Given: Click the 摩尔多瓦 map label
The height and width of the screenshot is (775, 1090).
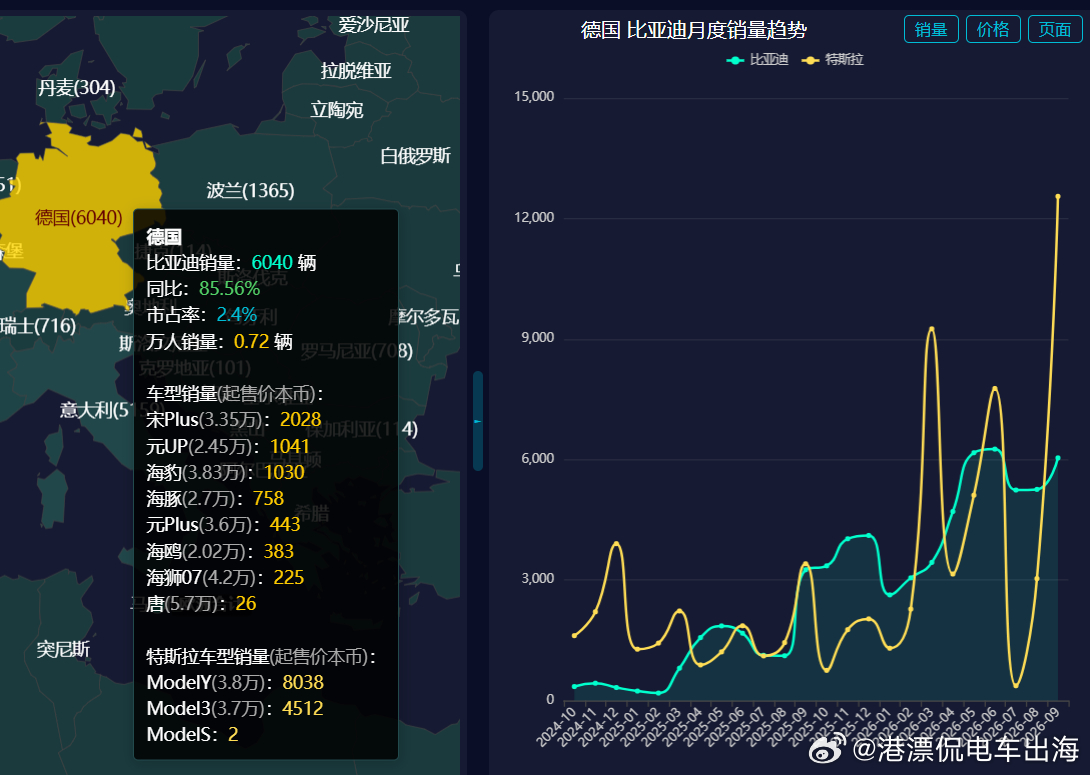Looking at the screenshot, I should click(424, 318).
